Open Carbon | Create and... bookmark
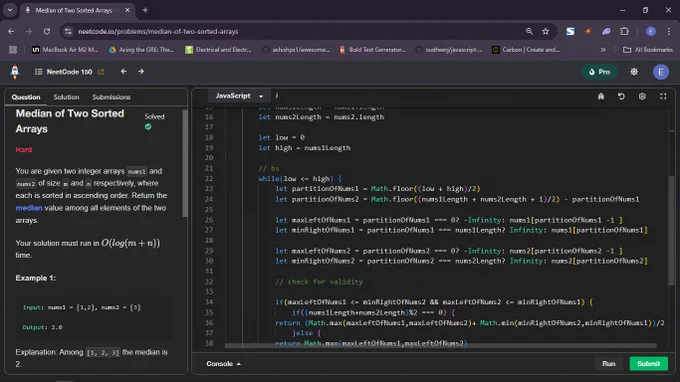The width and height of the screenshot is (680, 382). click(526, 50)
